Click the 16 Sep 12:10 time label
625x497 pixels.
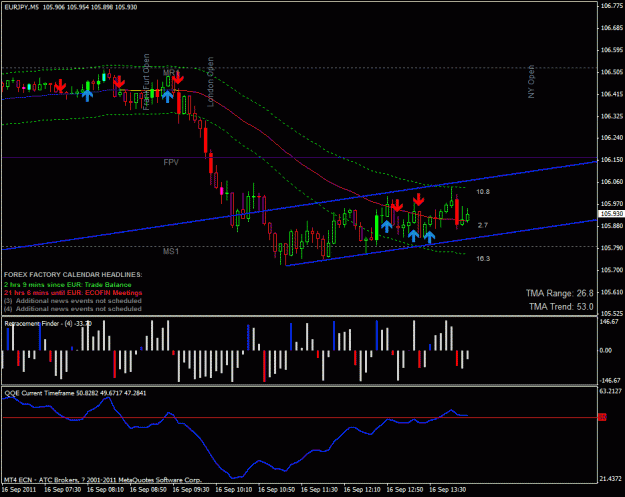[x=362, y=489]
